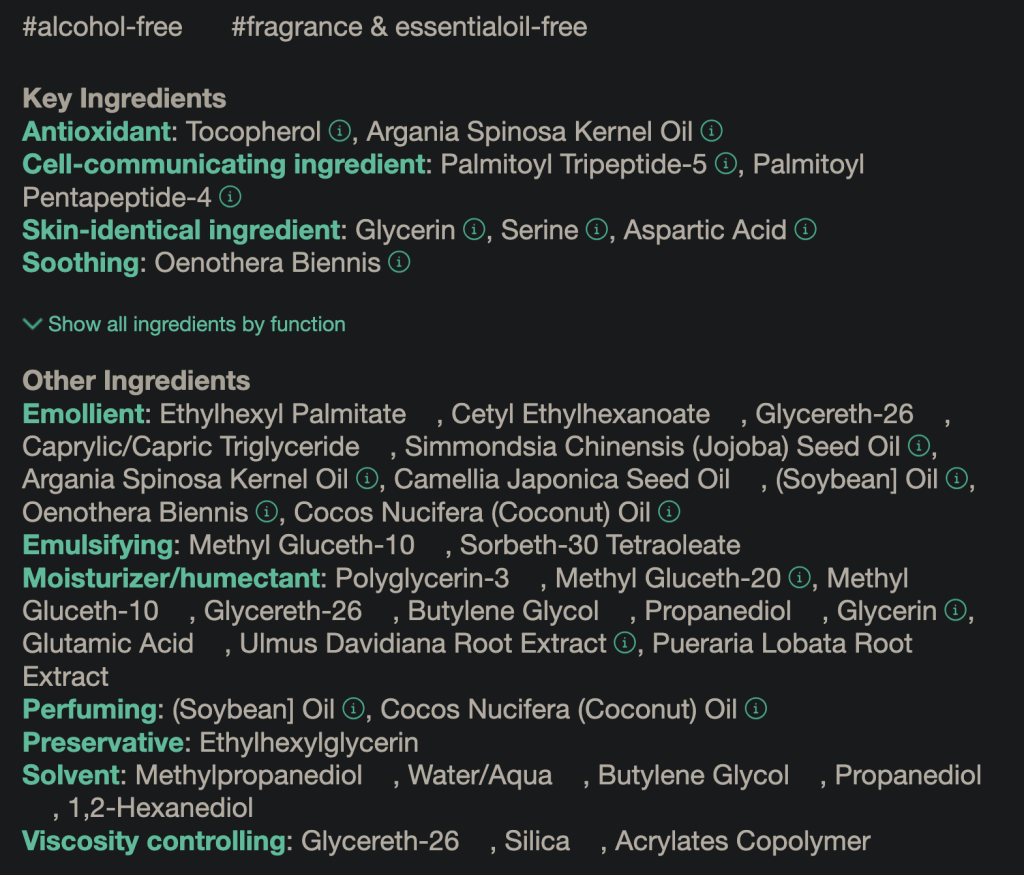Click info icon after Palmitoyl Pentapeptide-4
1024x875 pixels.
pos(230,197)
